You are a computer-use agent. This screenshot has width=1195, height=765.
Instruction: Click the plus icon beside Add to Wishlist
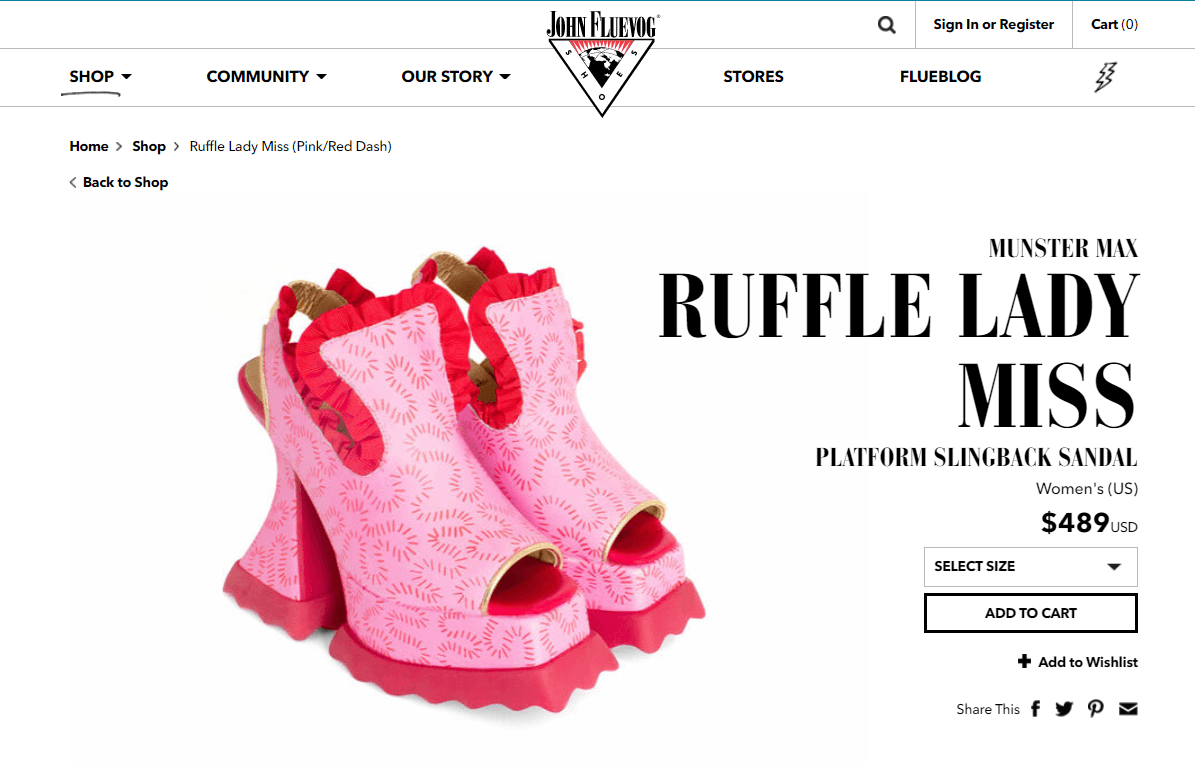(x=1024, y=661)
